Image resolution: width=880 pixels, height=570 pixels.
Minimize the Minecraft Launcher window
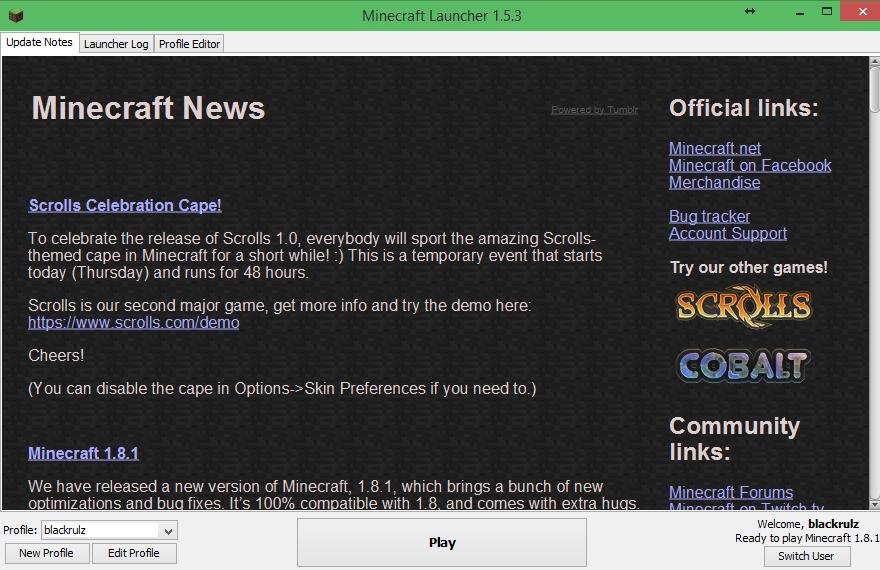point(800,12)
